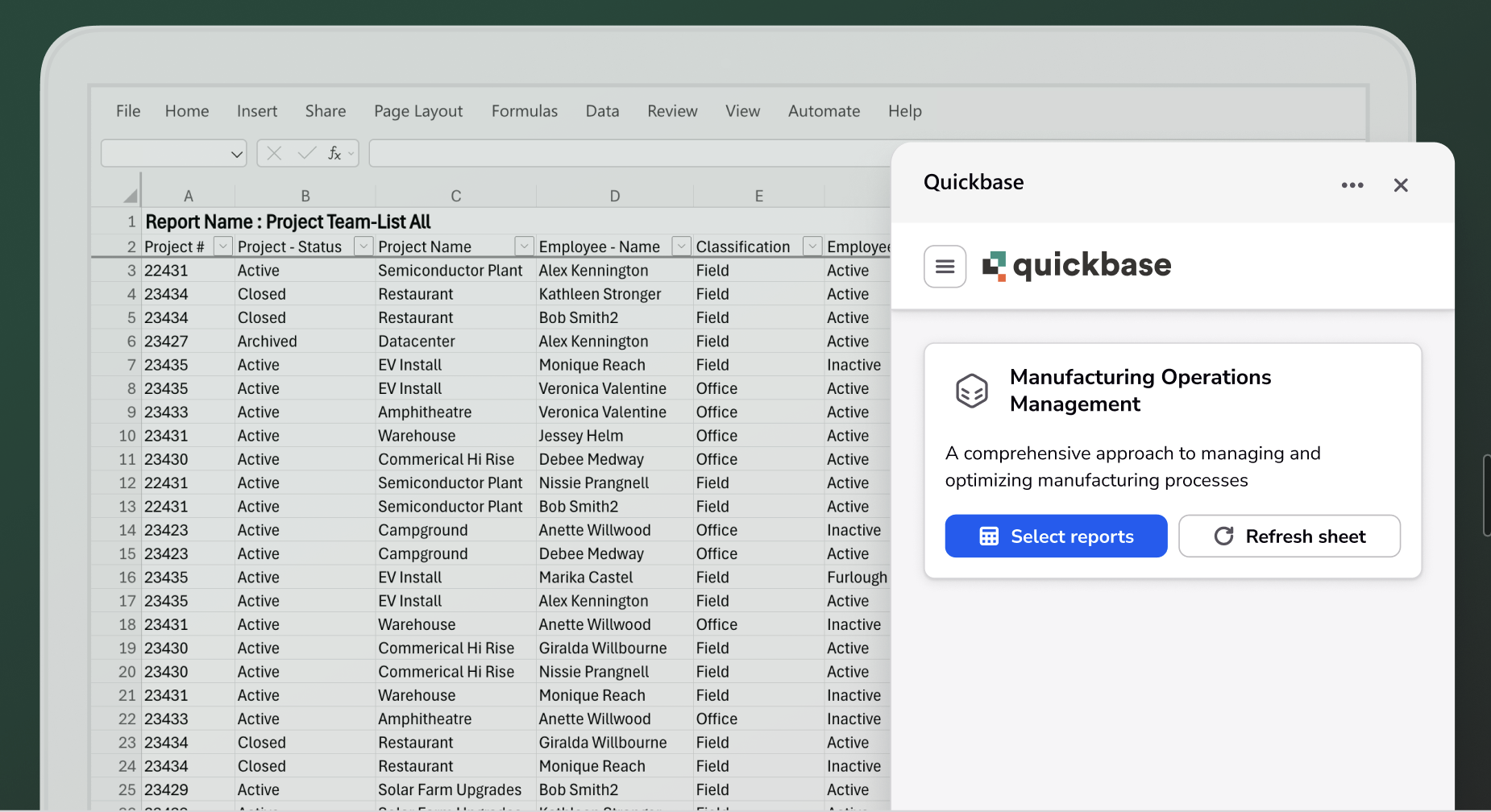The image size is (1491, 812).
Task: Open the Classification filter dropdown
Action: [812, 246]
